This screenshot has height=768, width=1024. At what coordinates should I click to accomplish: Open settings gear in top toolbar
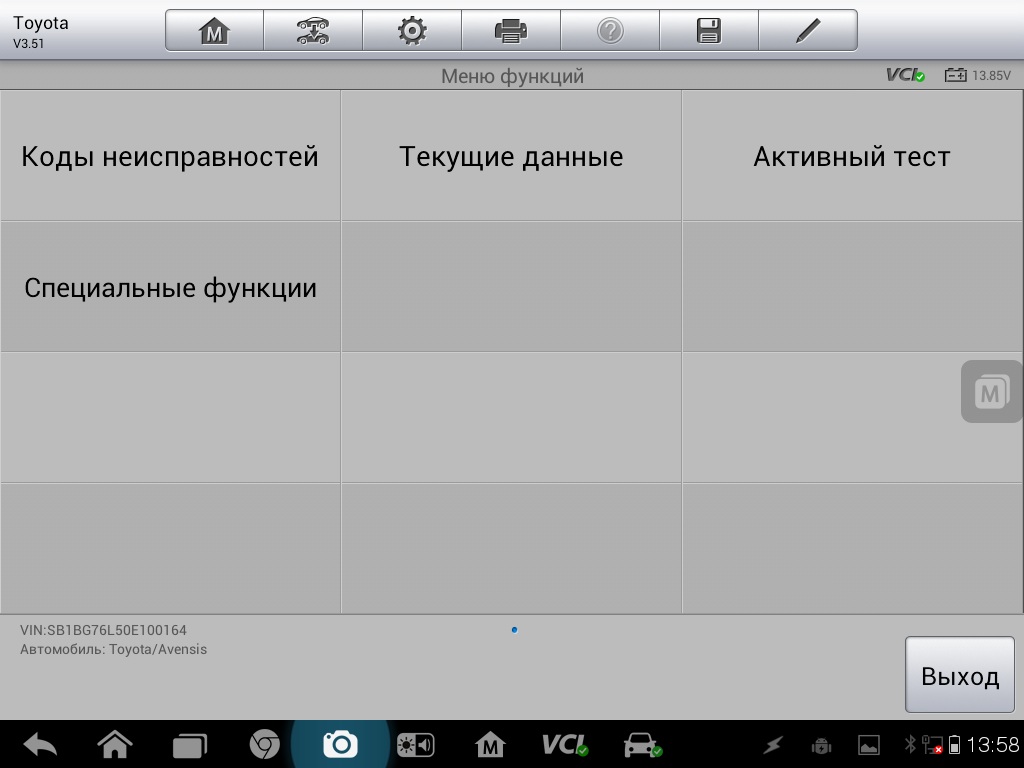click(x=411, y=31)
